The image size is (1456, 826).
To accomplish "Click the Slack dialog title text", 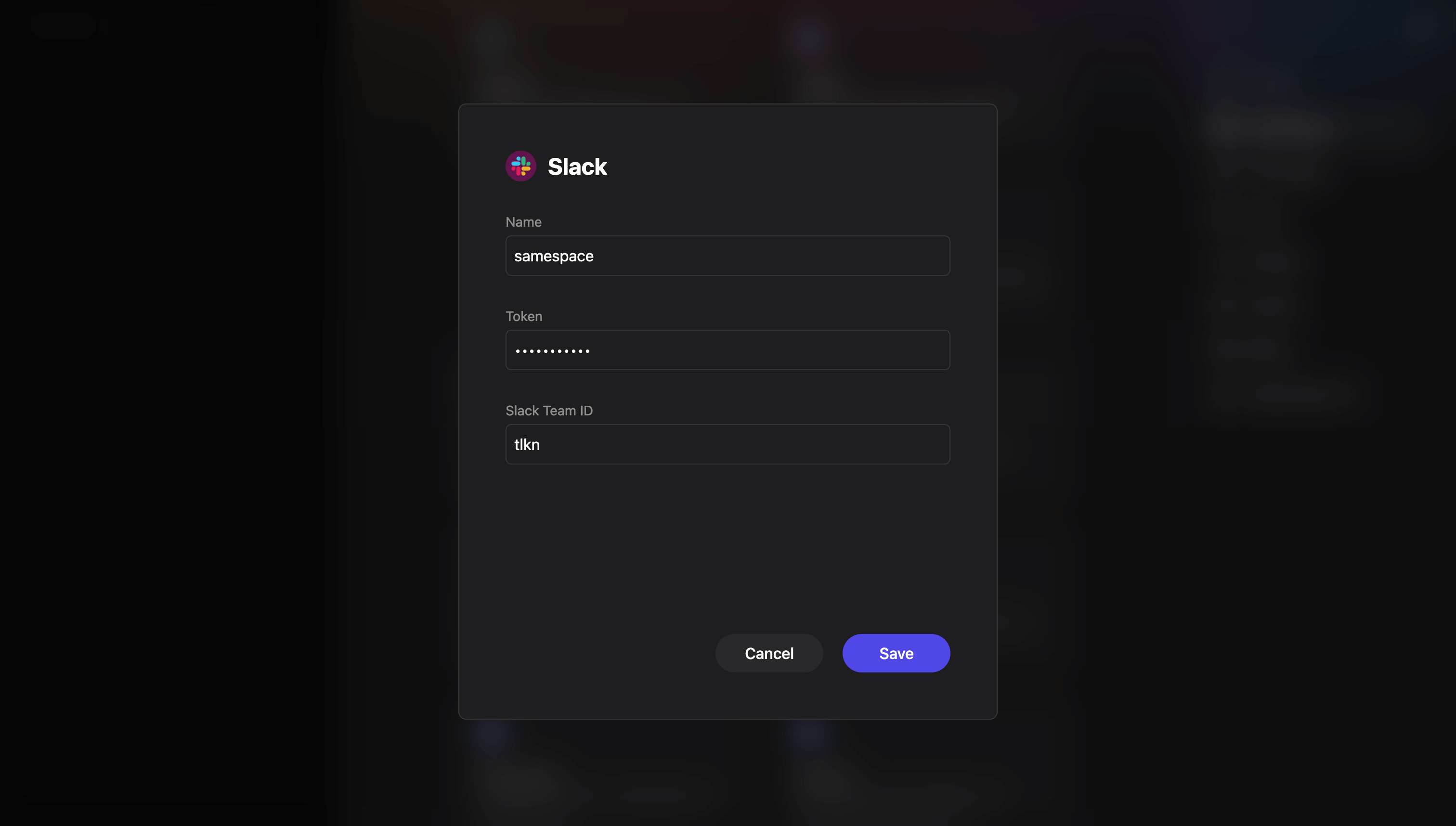I will pyautogui.click(x=577, y=166).
